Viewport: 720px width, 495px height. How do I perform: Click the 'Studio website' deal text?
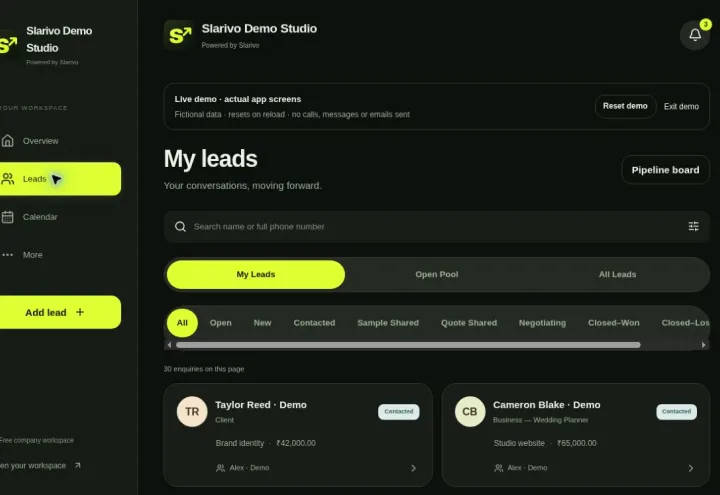[x=519, y=443]
